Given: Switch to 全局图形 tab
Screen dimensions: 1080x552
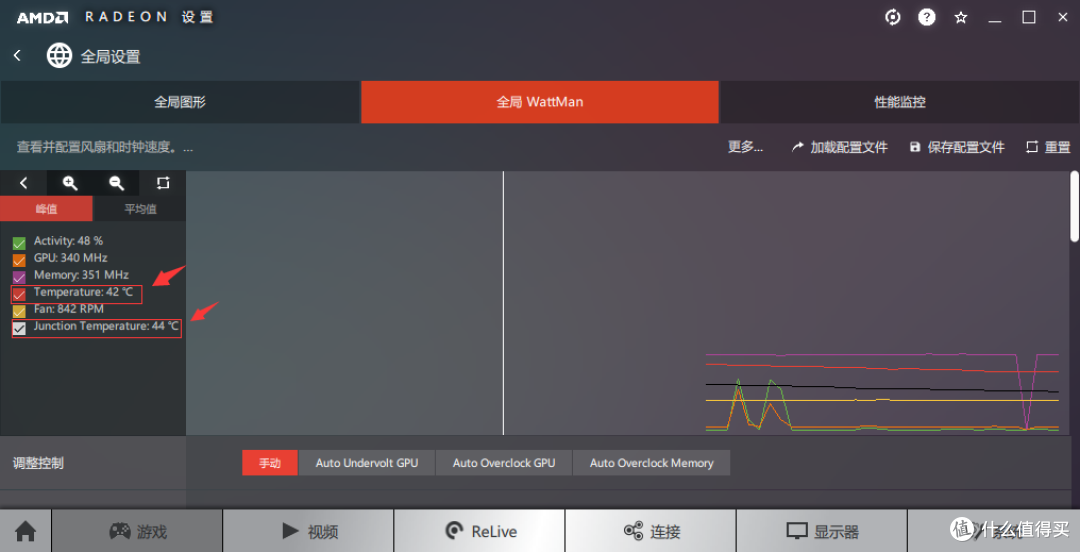Looking at the screenshot, I should 180,102.
